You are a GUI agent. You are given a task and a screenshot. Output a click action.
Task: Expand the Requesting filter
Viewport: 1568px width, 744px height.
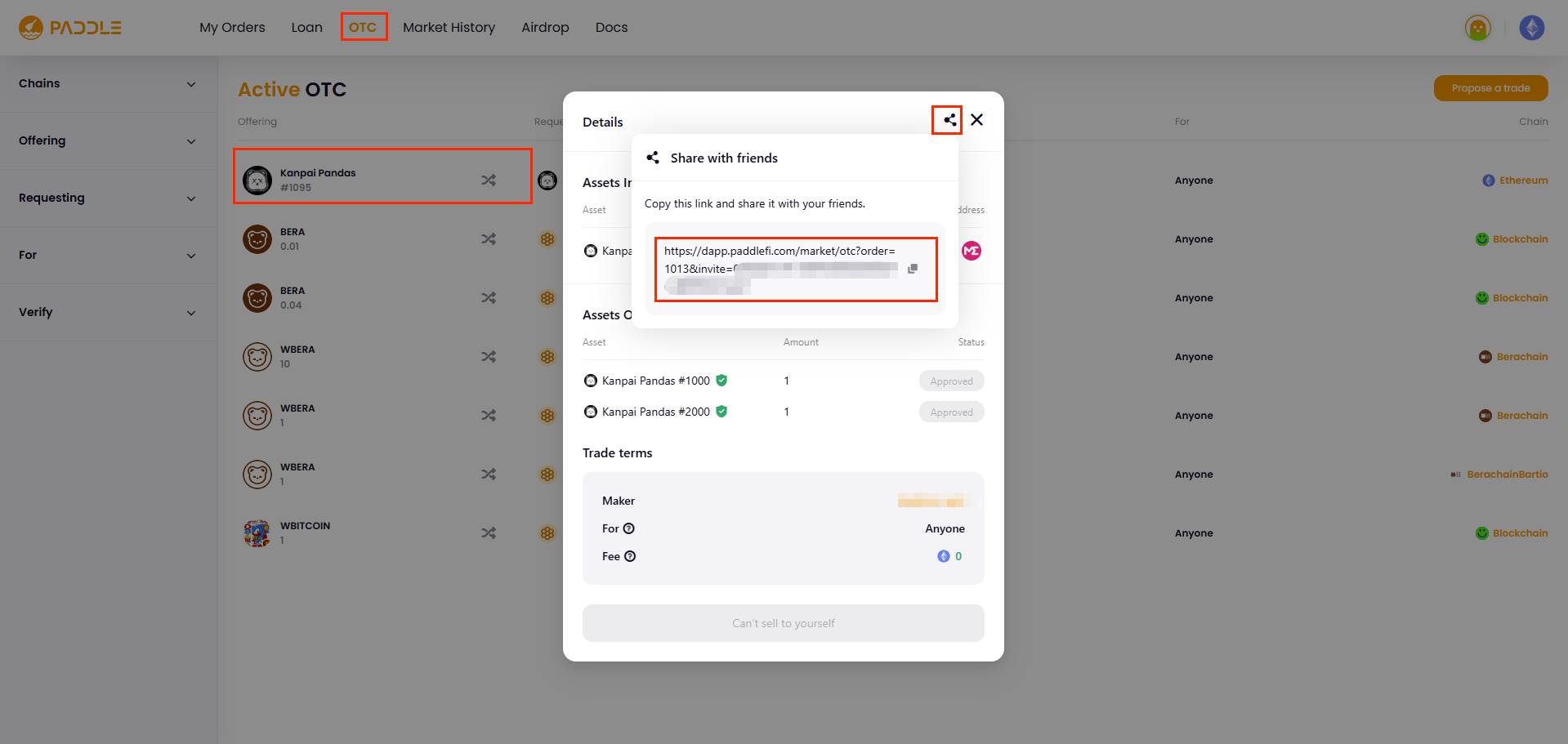[108, 198]
